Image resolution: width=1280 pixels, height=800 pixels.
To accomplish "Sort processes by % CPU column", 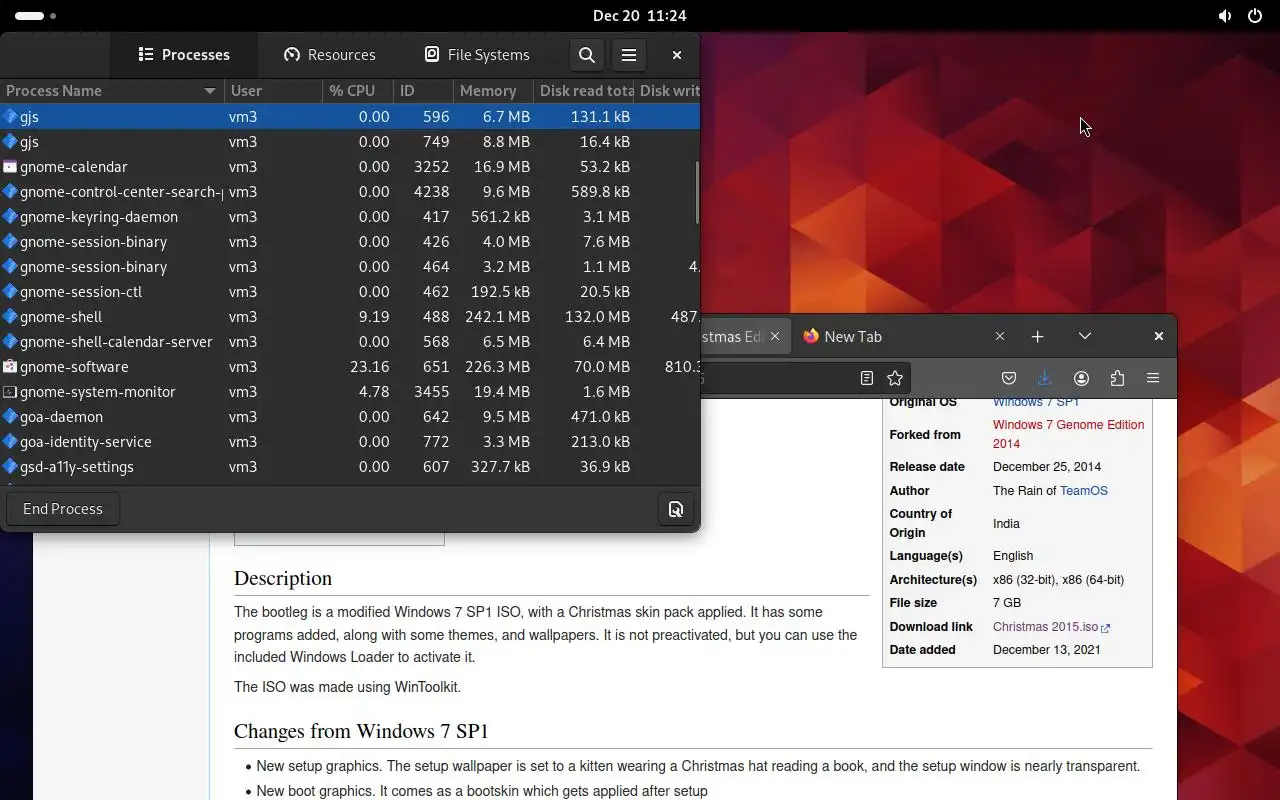I will click(357, 91).
